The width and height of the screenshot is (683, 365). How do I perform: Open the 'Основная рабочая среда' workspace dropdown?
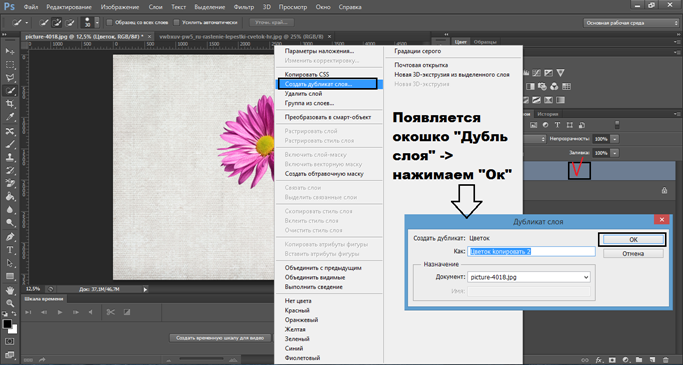(630, 23)
